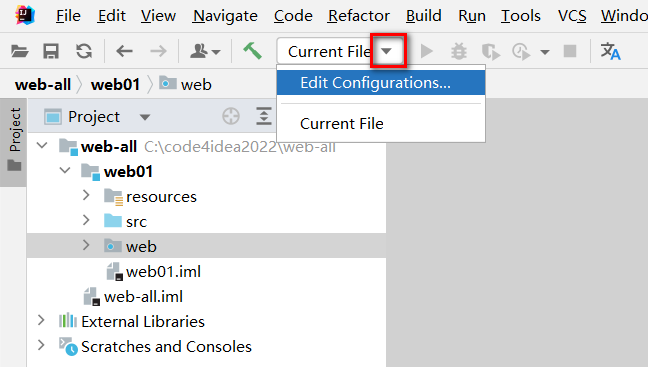This screenshot has width=648, height=367.
Task: Click the Run play icon
Action: [426, 52]
